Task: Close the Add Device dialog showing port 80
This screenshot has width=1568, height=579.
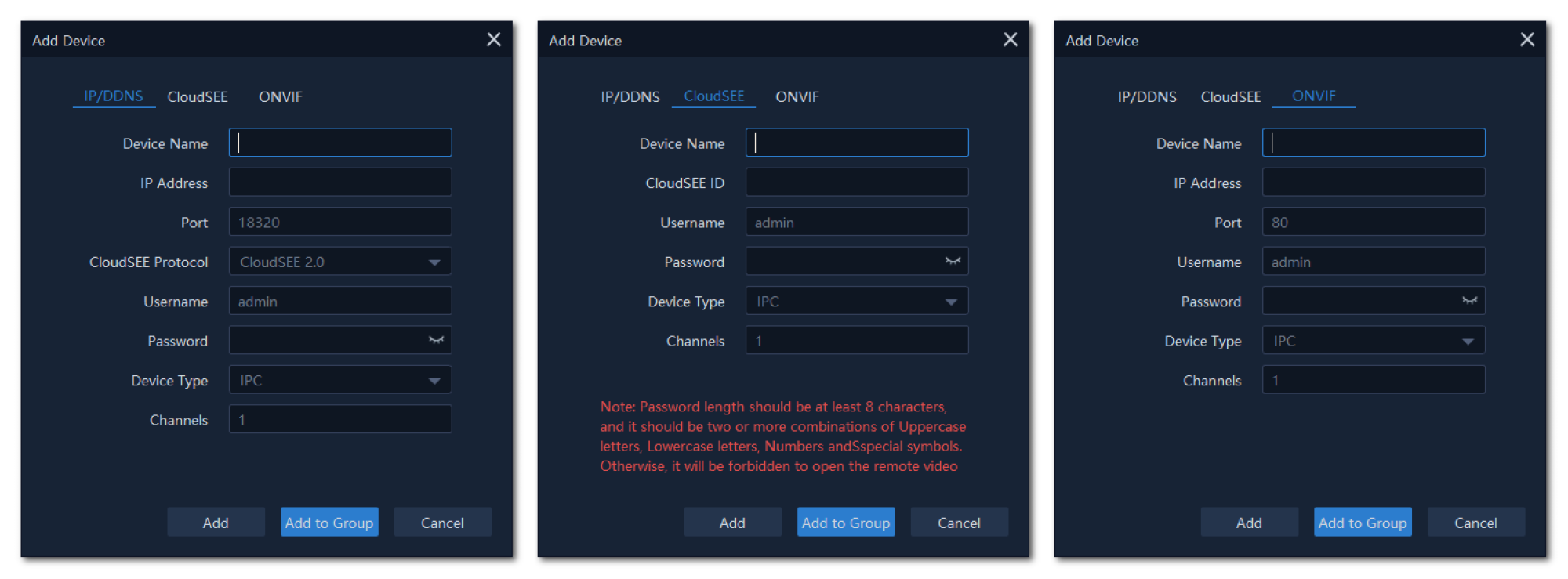Action: (1526, 40)
